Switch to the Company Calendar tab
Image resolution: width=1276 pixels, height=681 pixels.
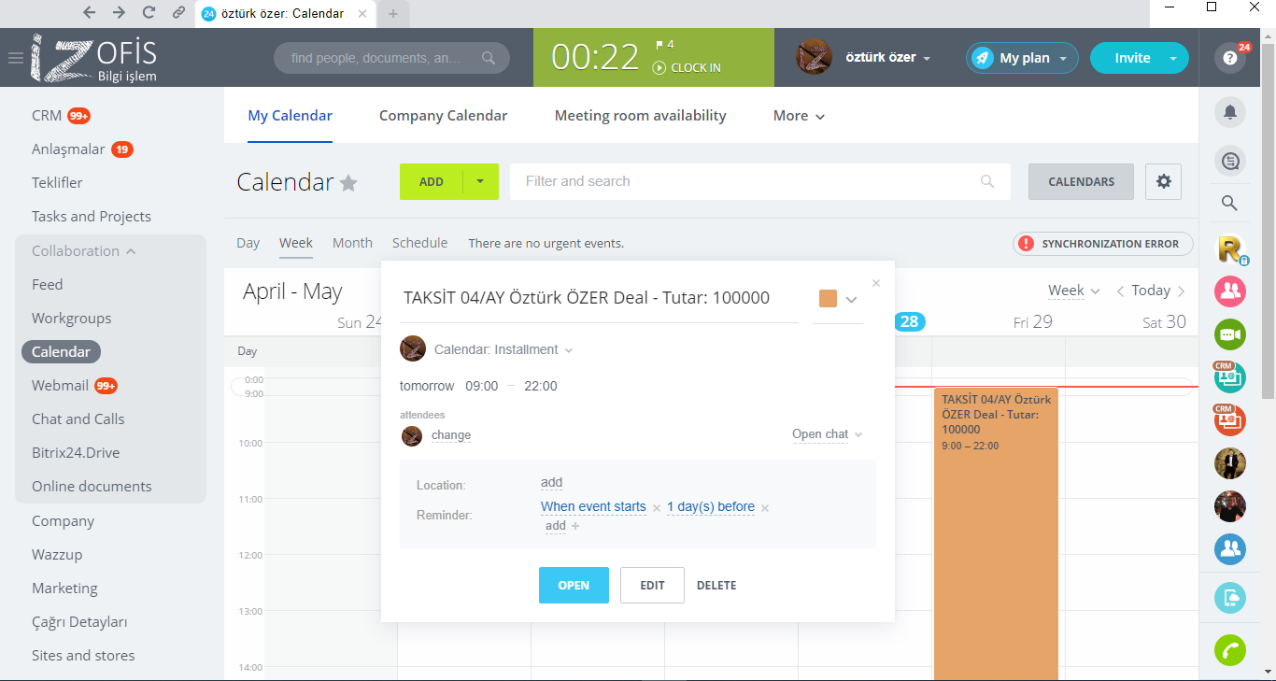pyautogui.click(x=443, y=116)
